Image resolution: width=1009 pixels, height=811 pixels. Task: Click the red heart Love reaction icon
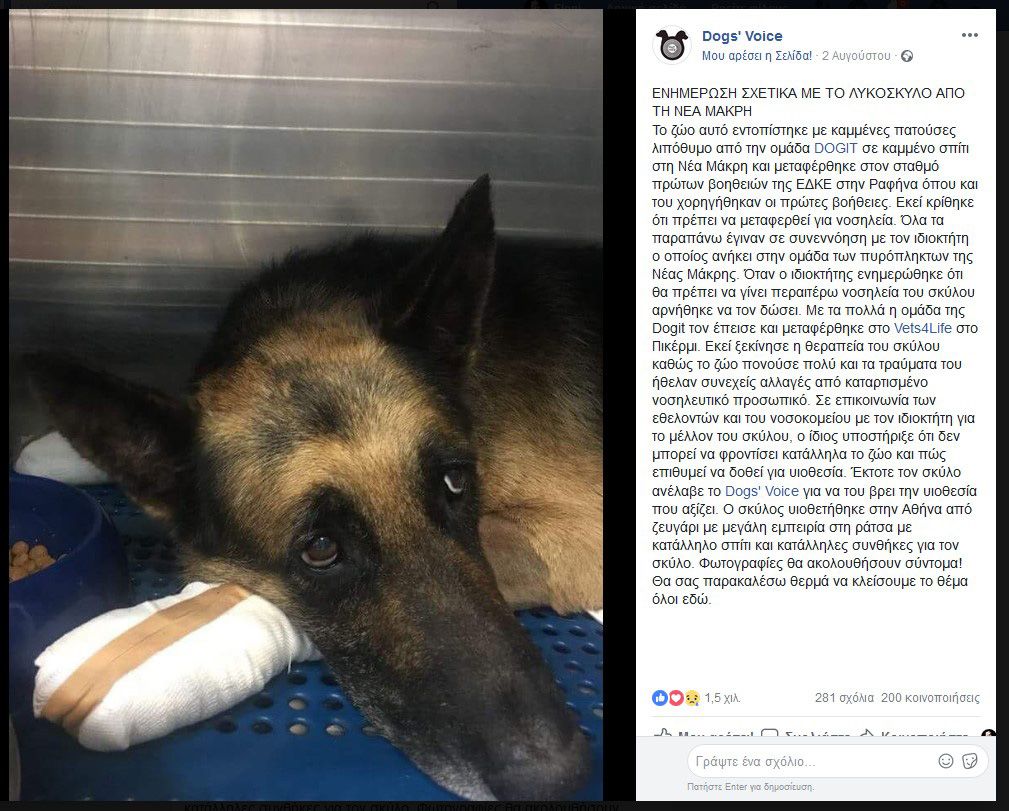click(676, 698)
